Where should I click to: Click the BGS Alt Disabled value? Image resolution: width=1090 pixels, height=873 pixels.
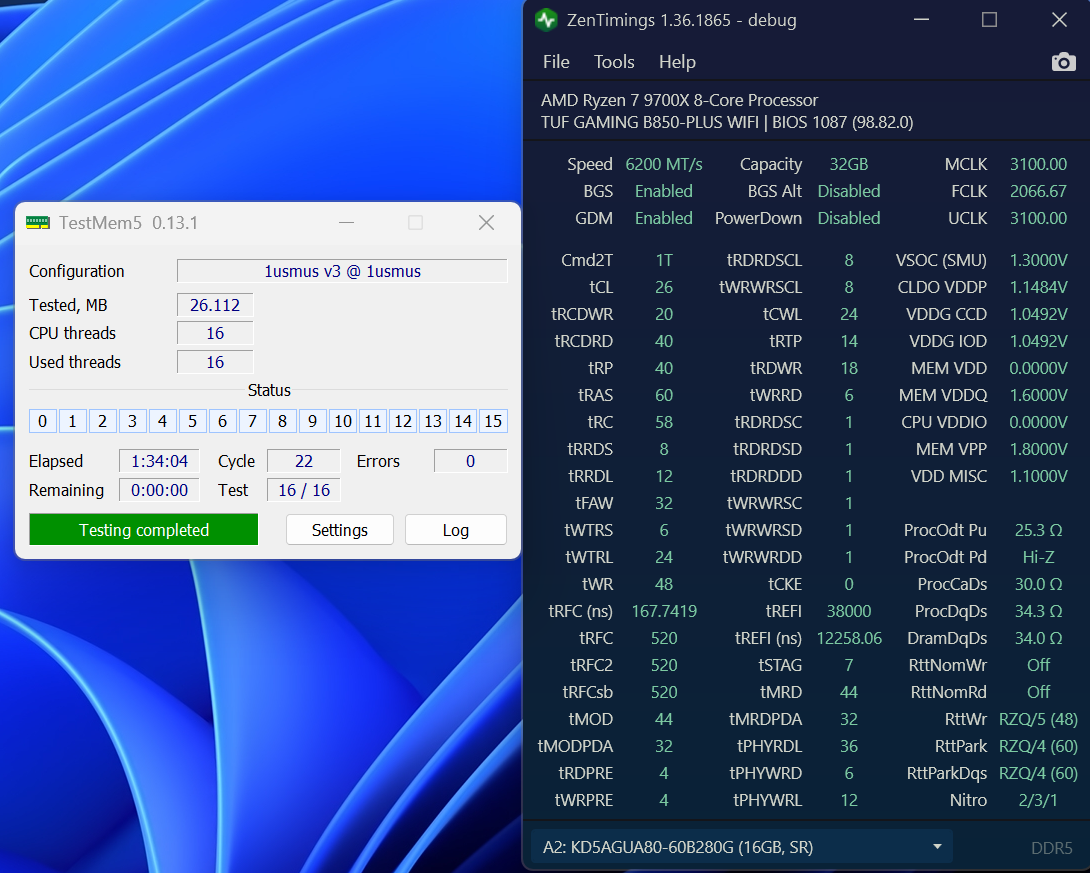pos(849,191)
